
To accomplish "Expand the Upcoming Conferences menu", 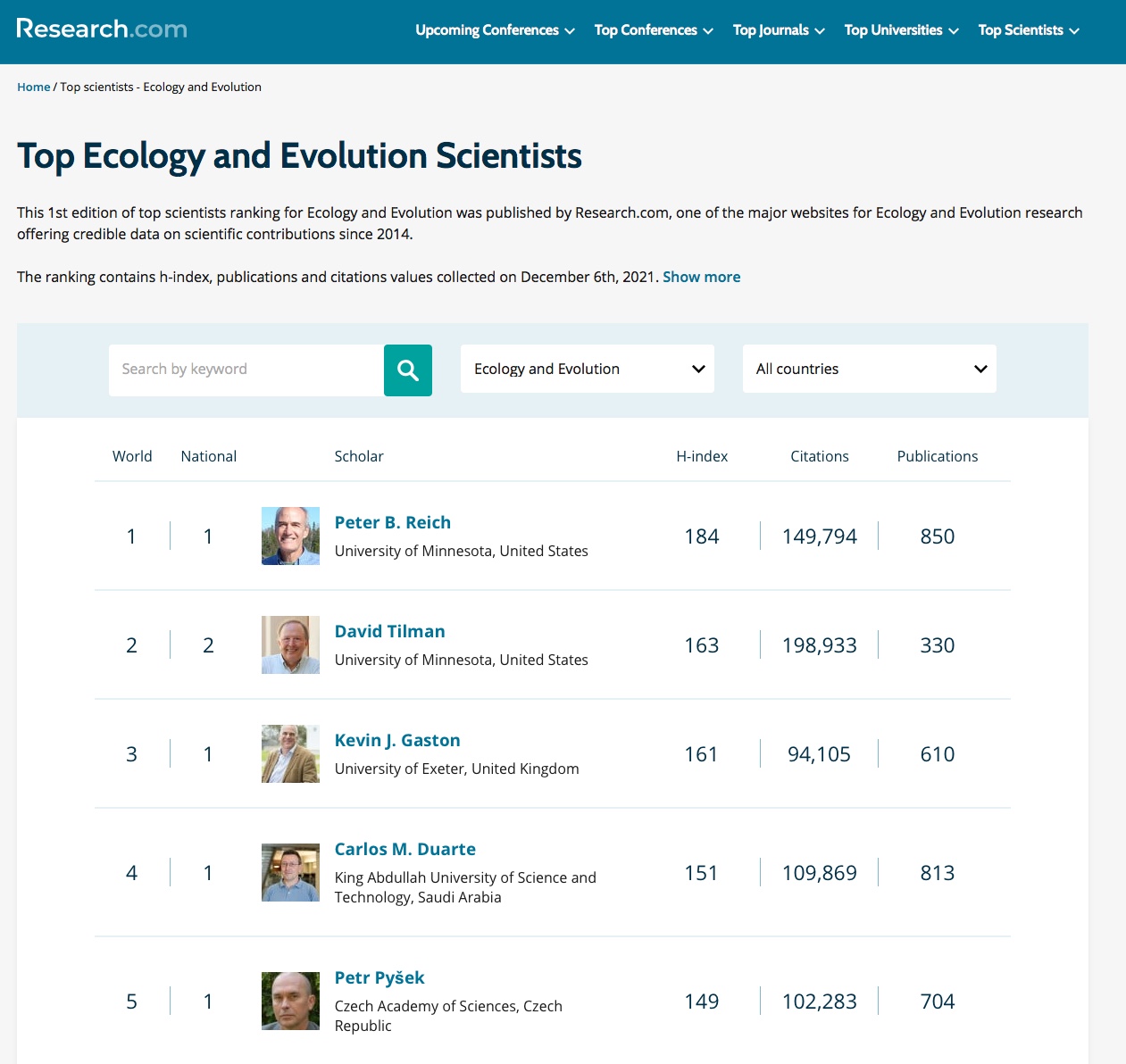I will click(495, 30).
